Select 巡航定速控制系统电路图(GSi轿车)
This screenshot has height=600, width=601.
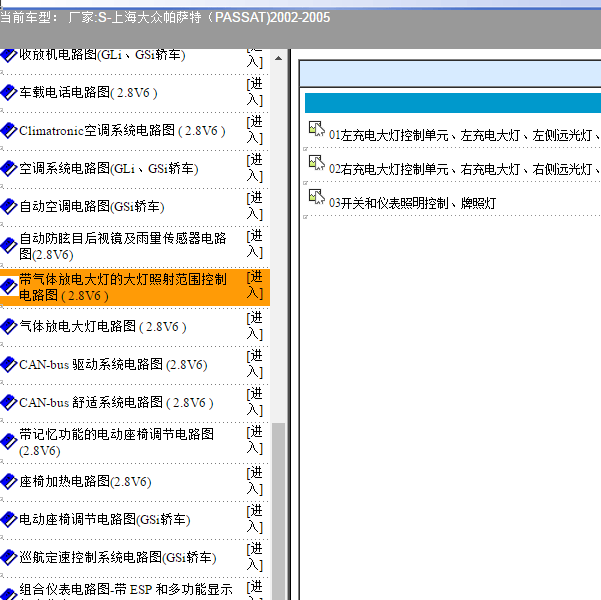(118, 557)
